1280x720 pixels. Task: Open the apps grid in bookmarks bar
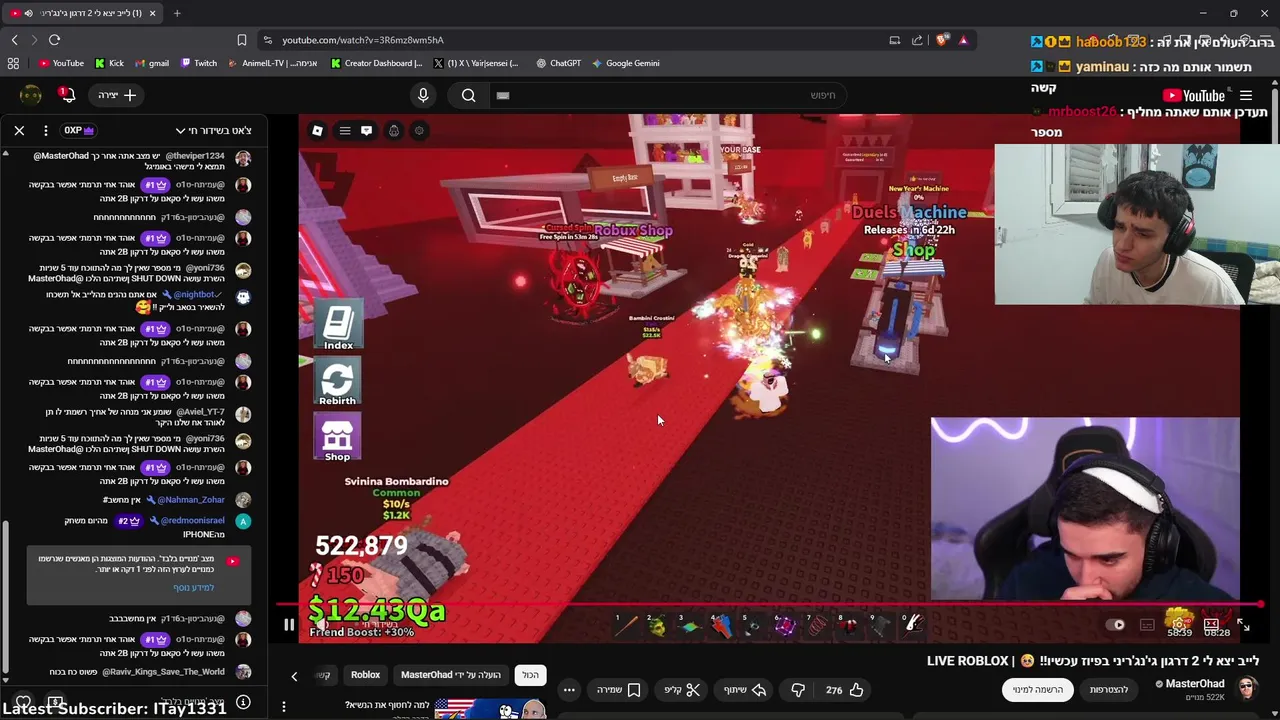[x=13, y=63]
